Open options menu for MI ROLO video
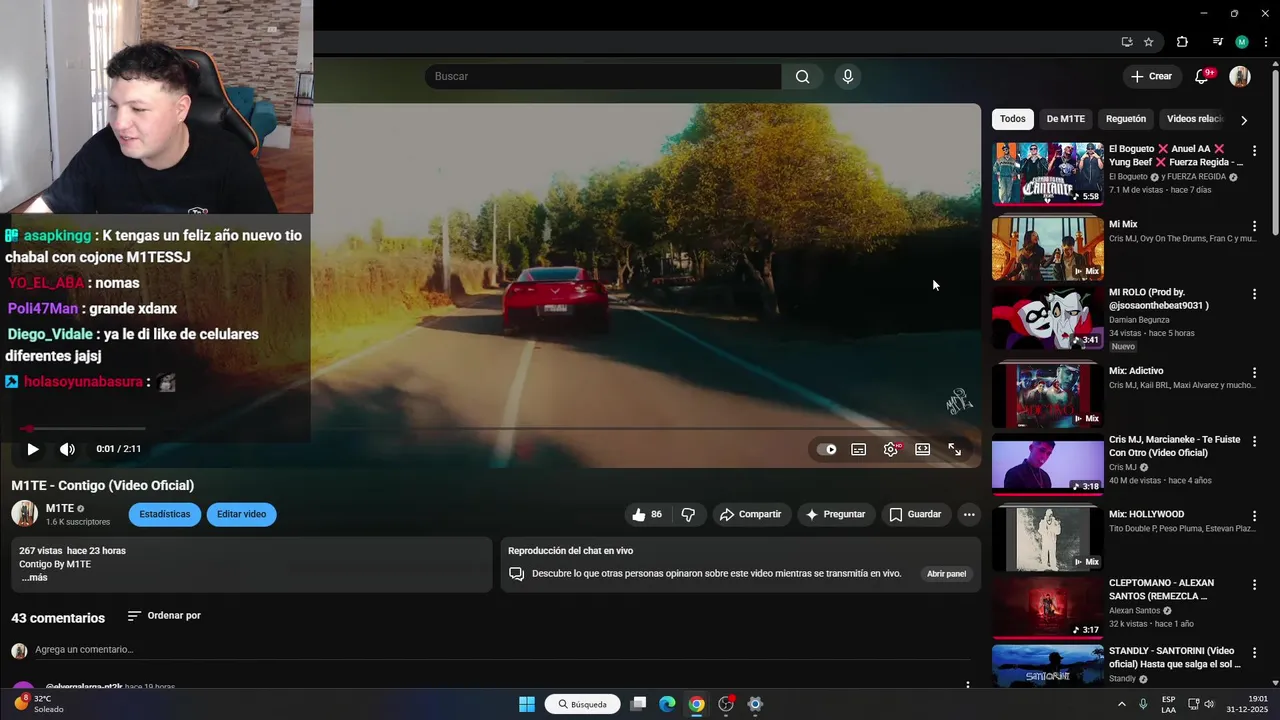This screenshot has width=1280, height=720. [x=1254, y=294]
